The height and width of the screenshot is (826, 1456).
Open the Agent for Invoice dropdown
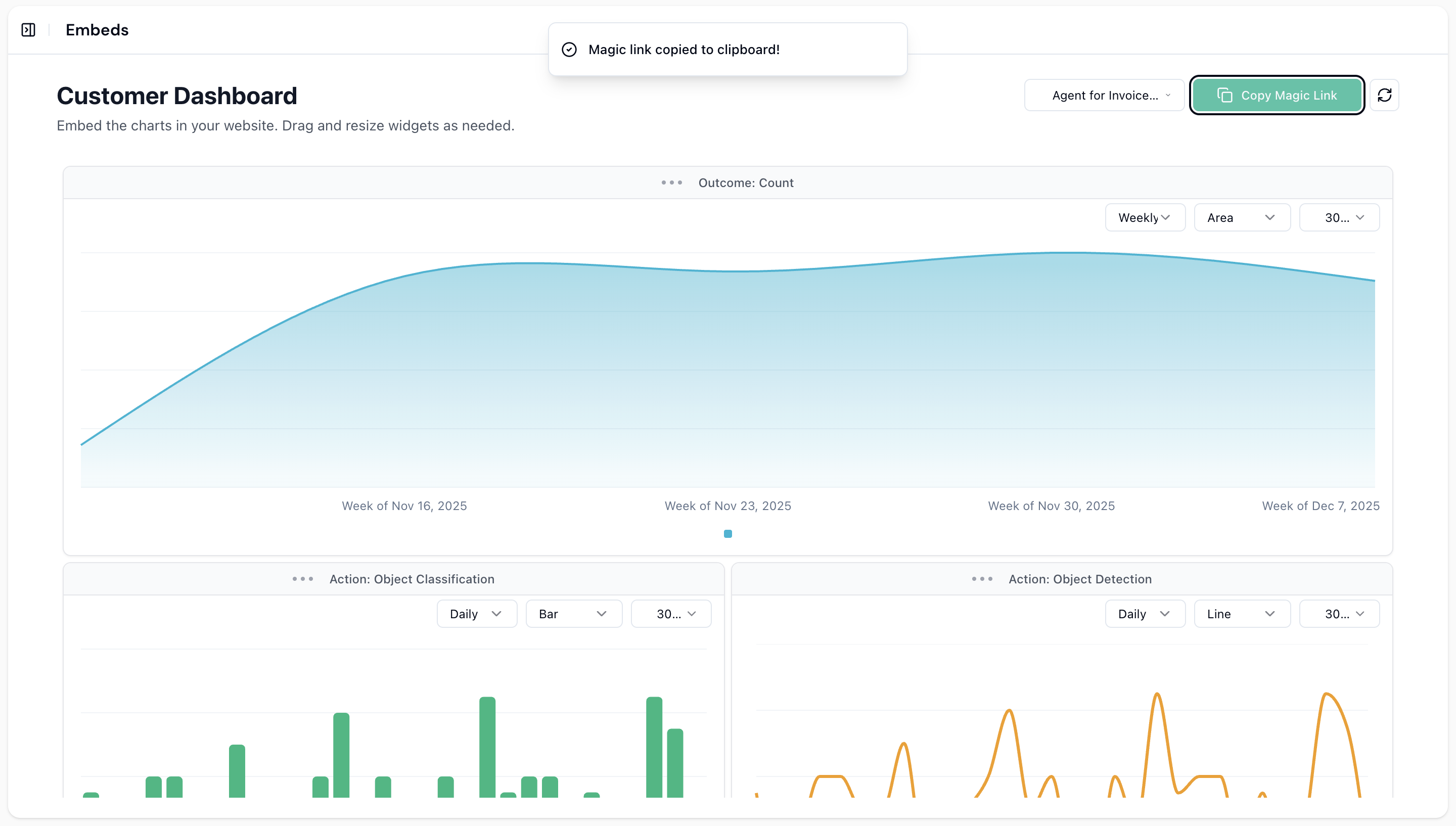pyautogui.click(x=1104, y=96)
